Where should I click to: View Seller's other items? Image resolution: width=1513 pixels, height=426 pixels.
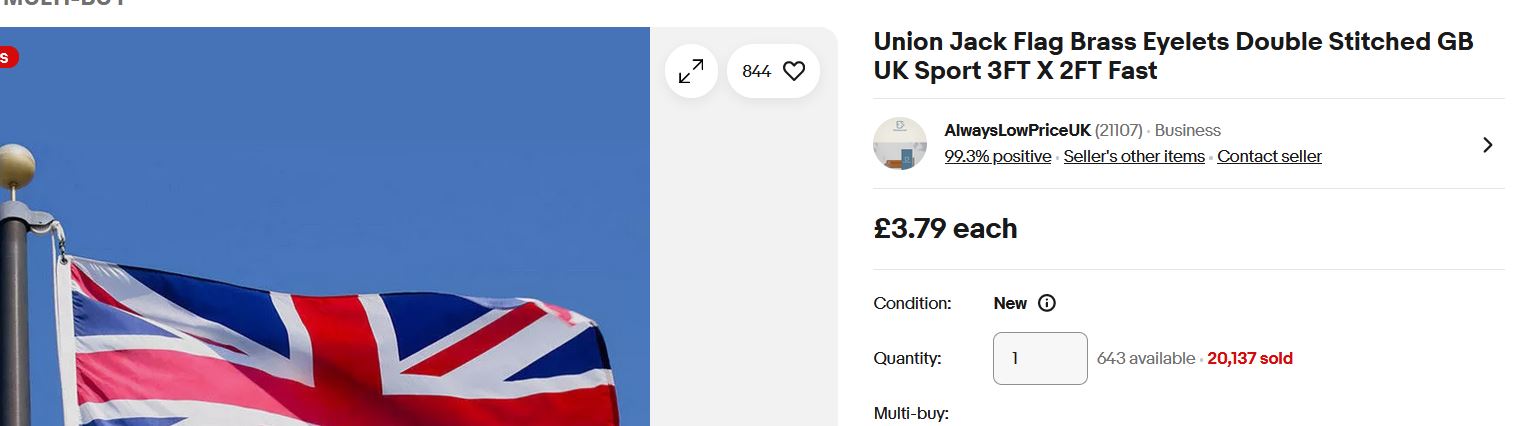pos(1134,156)
